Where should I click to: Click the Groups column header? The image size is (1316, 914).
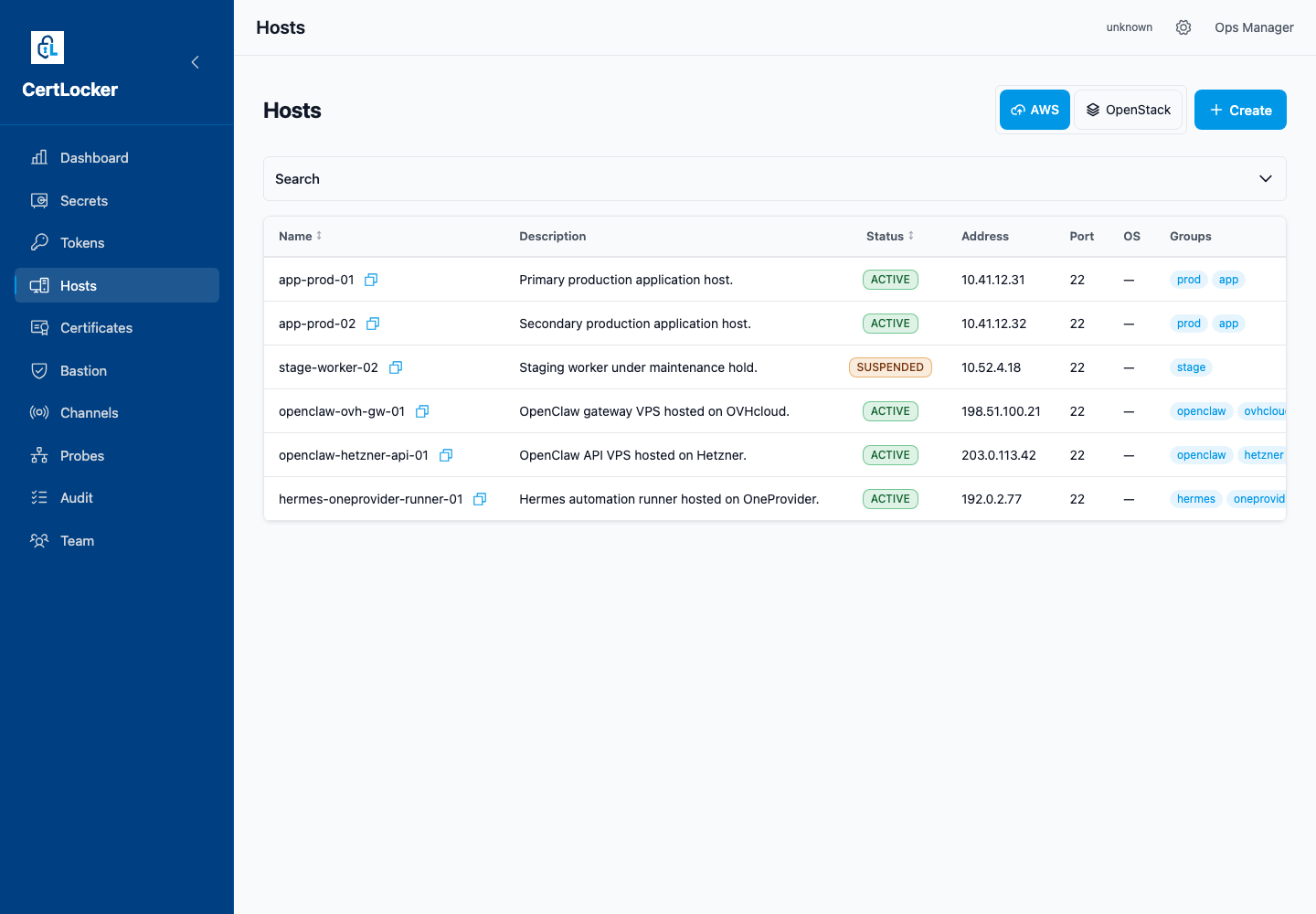point(1191,236)
